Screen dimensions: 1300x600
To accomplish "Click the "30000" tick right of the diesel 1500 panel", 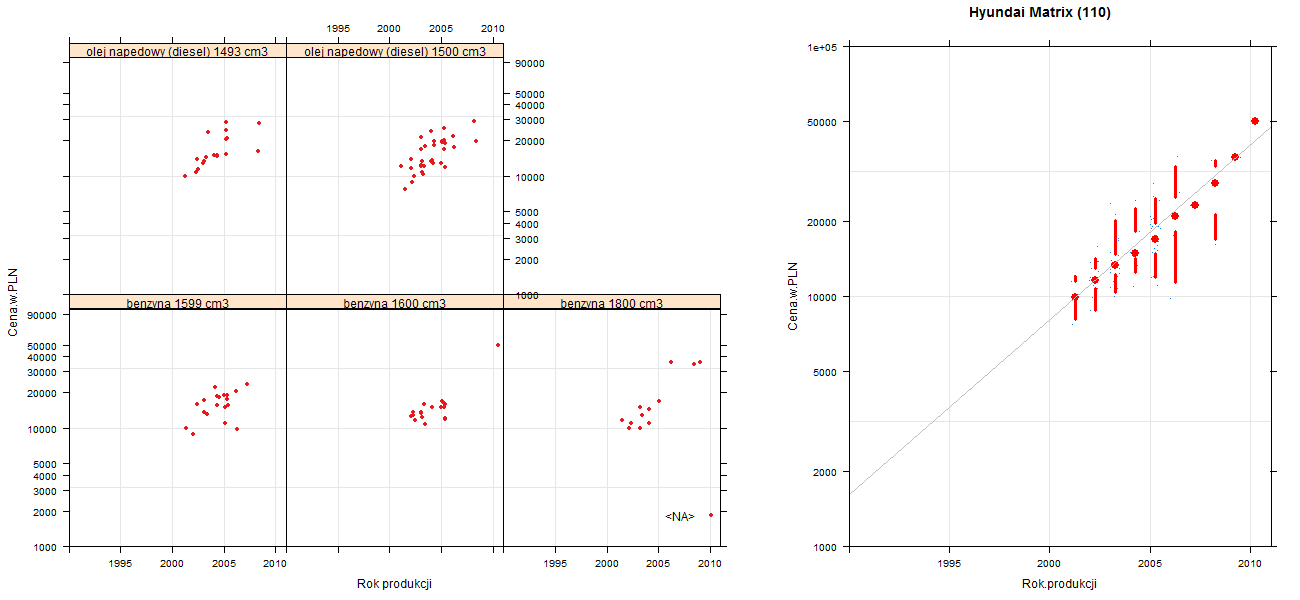I will tap(529, 120).
